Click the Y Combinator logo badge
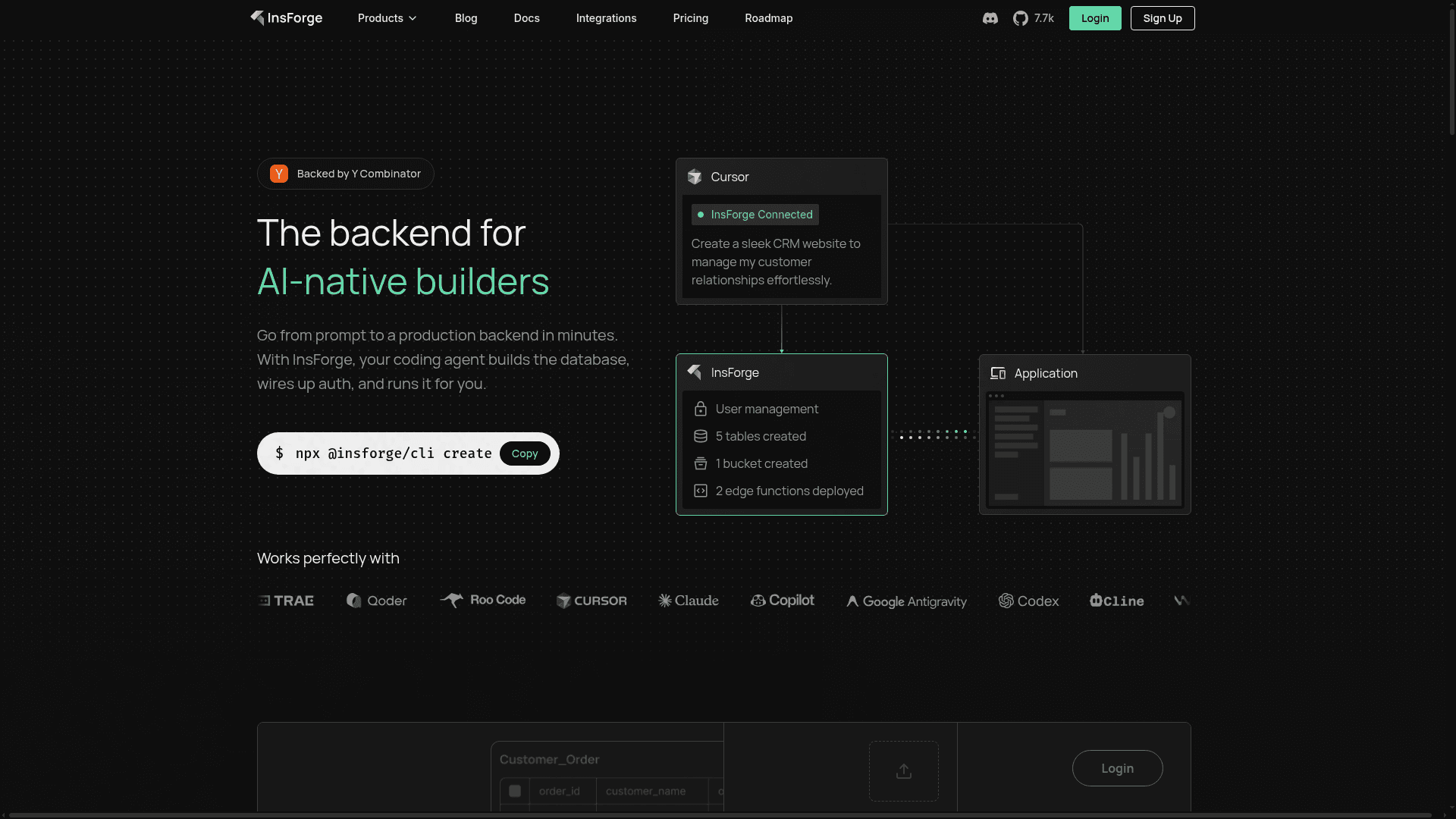Viewport: 1456px width, 819px height. coord(279,174)
